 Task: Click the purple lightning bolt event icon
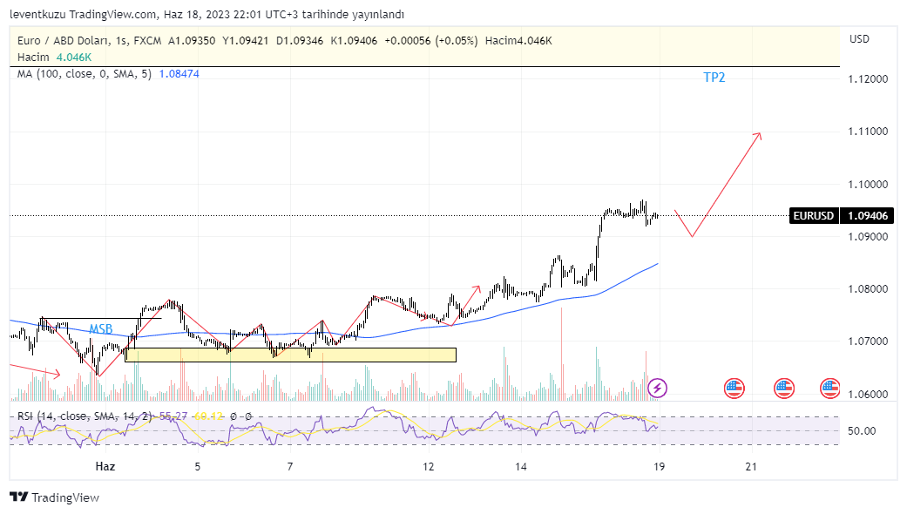tap(658, 387)
